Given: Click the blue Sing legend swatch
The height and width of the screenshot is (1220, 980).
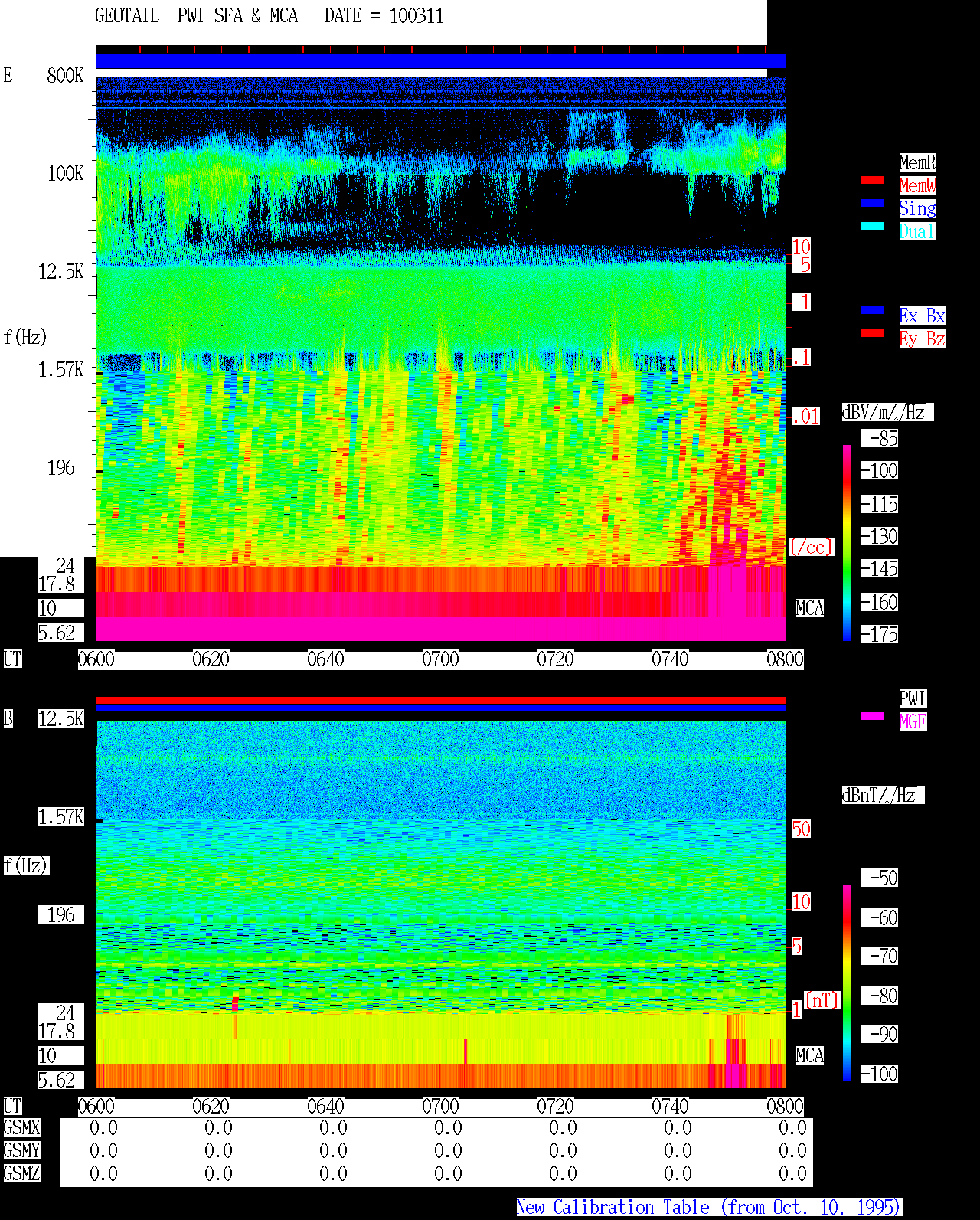Looking at the screenshot, I should coord(873,203).
